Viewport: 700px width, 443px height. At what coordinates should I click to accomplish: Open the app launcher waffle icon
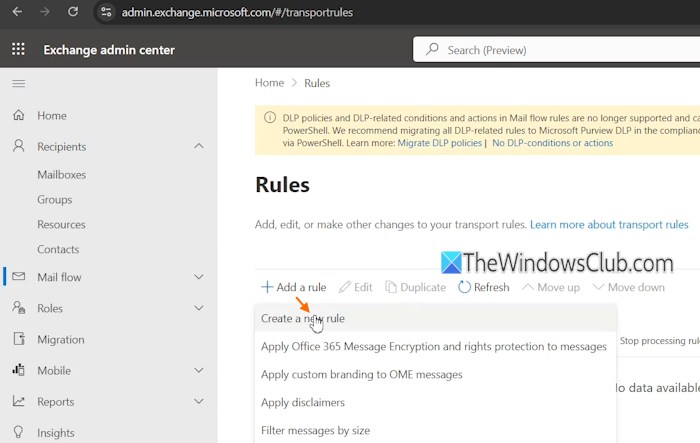18,49
